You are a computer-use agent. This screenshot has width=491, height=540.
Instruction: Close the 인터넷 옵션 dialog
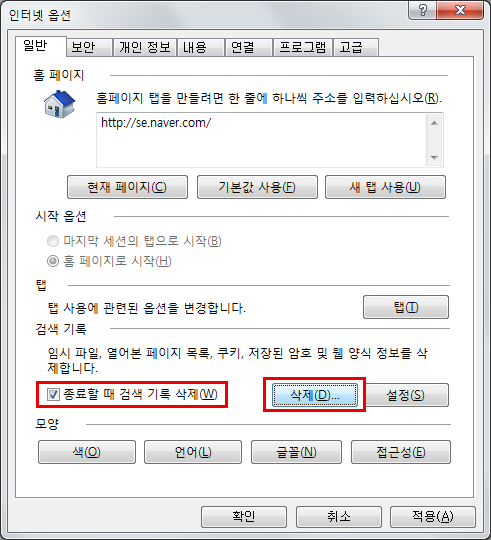460,10
